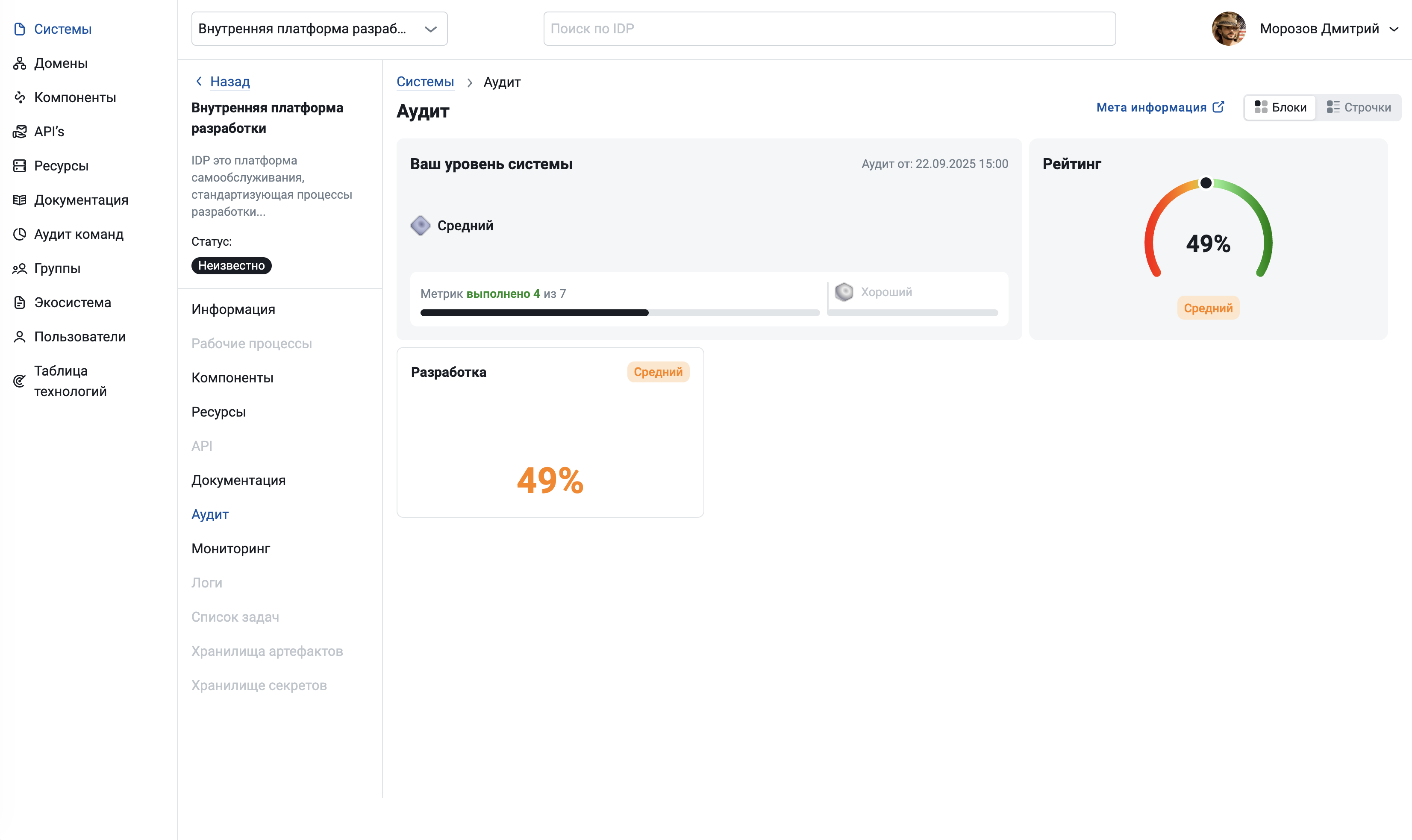Image resolution: width=1412 pixels, height=840 pixels.
Task: Switch view to Блоки
Action: pos(1280,107)
